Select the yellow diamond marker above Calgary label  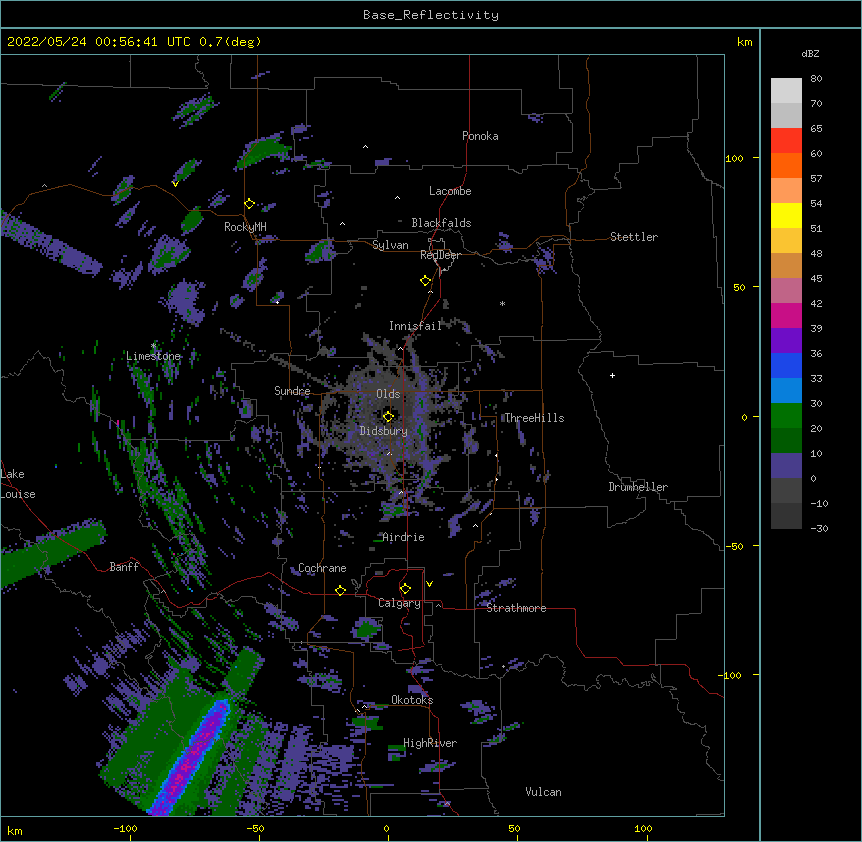click(x=405, y=589)
